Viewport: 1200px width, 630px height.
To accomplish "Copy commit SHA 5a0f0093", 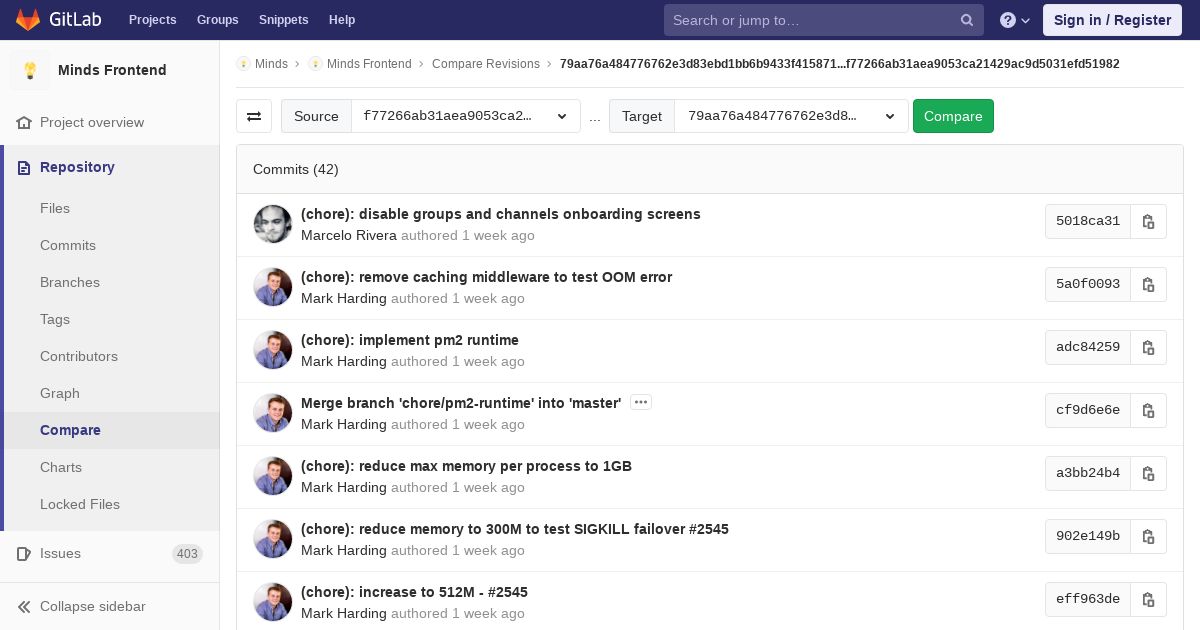I will point(1148,284).
